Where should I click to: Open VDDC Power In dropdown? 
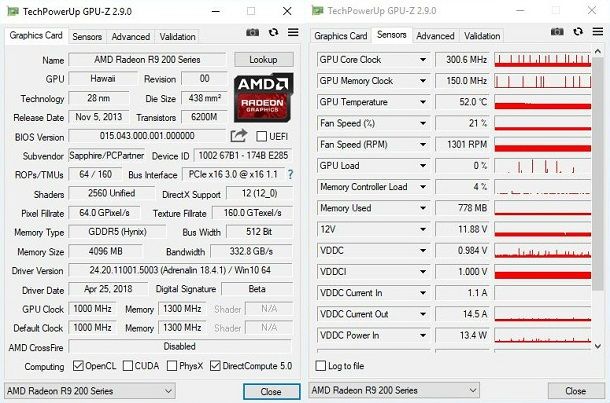[422, 335]
